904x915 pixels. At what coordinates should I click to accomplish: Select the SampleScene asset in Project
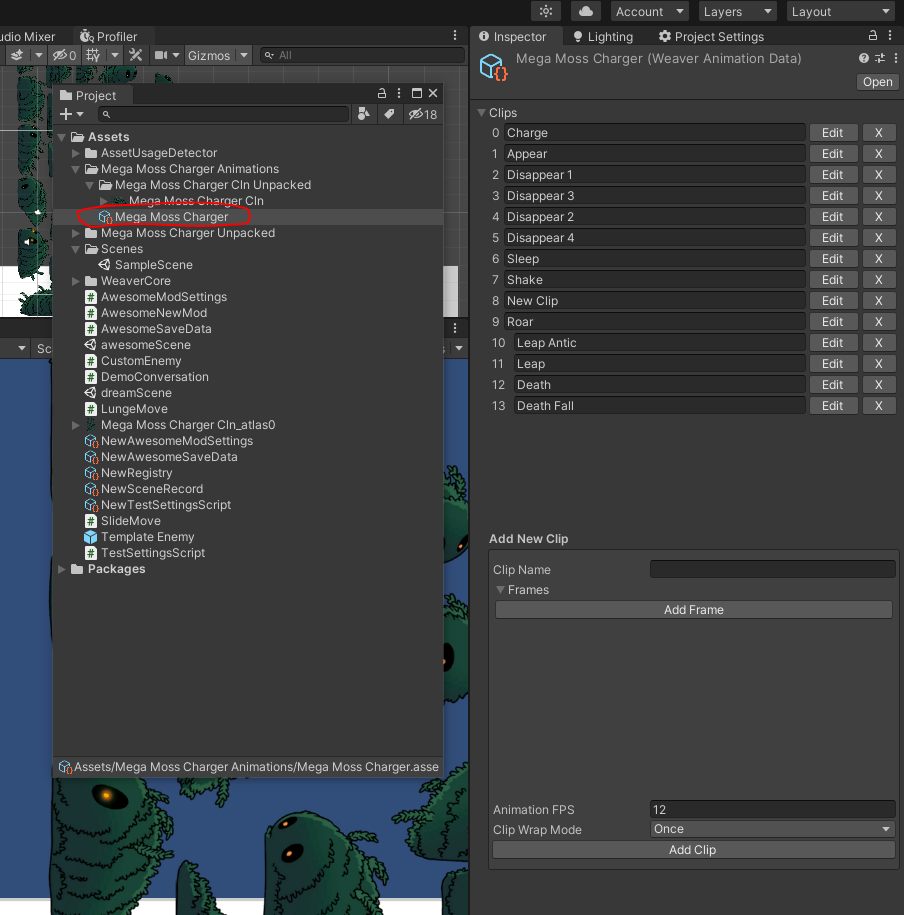tap(153, 265)
